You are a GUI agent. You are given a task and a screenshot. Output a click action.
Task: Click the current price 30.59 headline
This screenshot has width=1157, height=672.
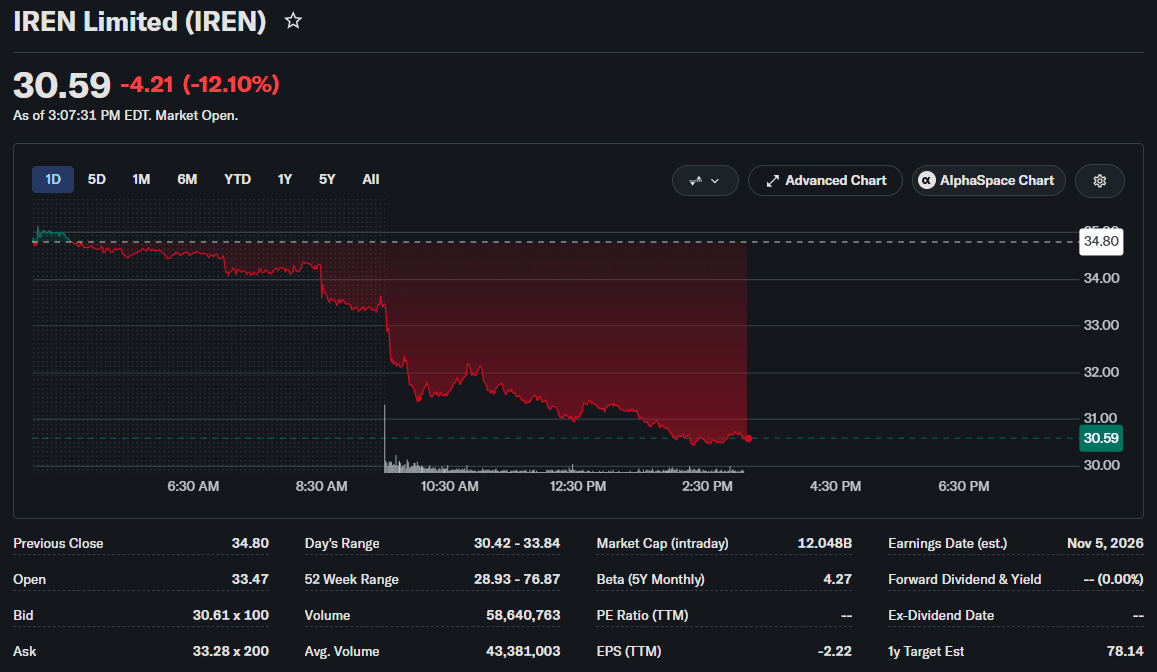(62, 85)
